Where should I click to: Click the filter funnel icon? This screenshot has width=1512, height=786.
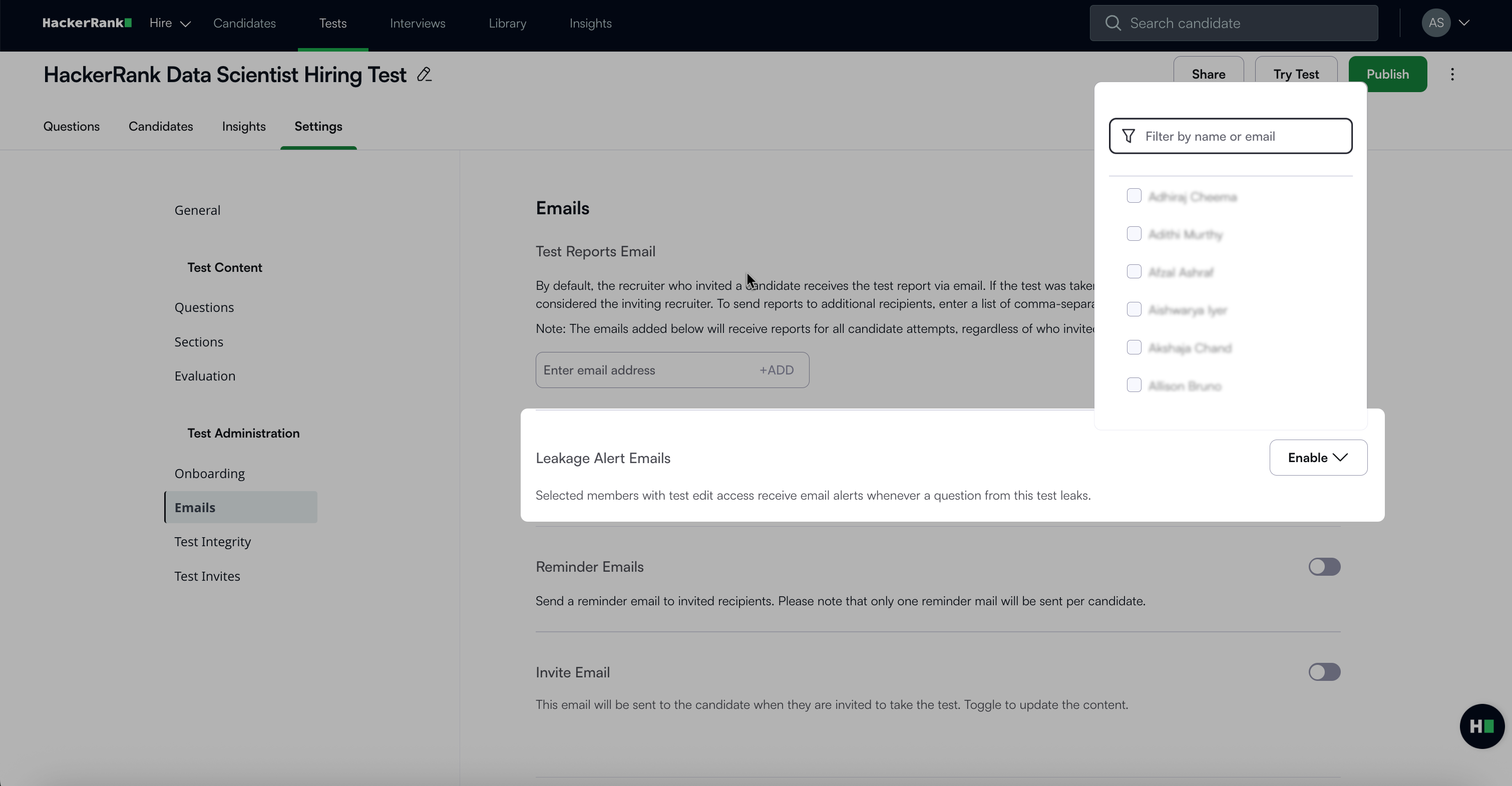pyautogui.click(x=1128, y=136)
